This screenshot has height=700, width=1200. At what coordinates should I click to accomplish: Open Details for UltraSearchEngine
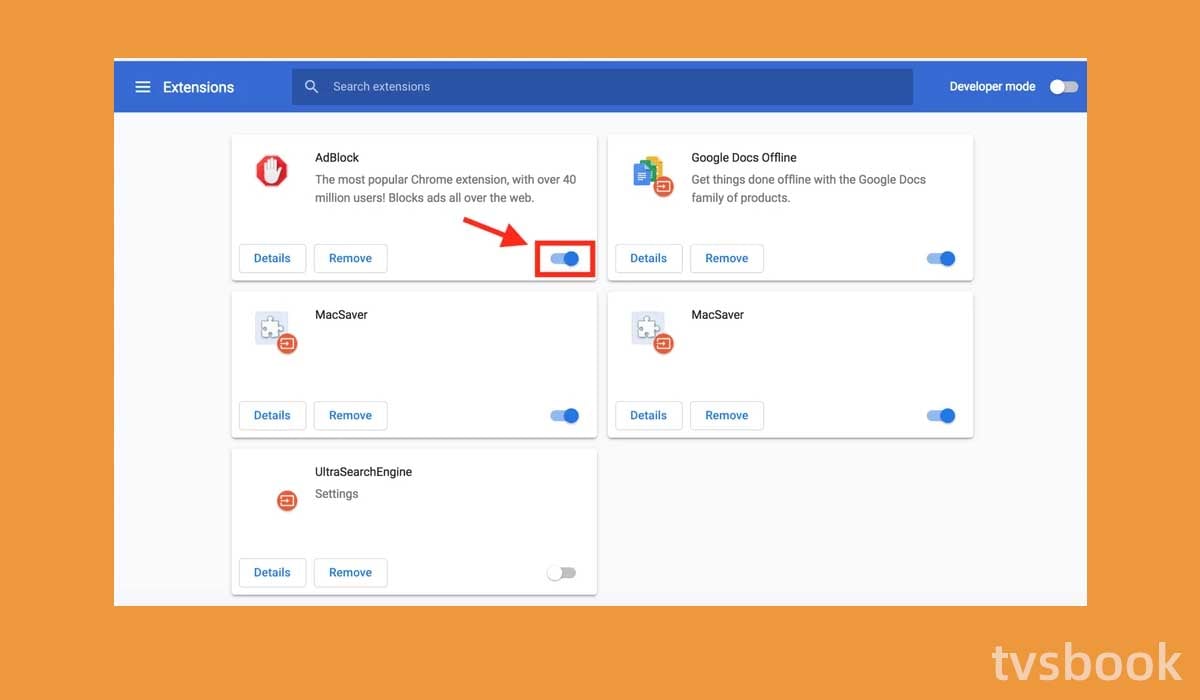pos(272,572)
